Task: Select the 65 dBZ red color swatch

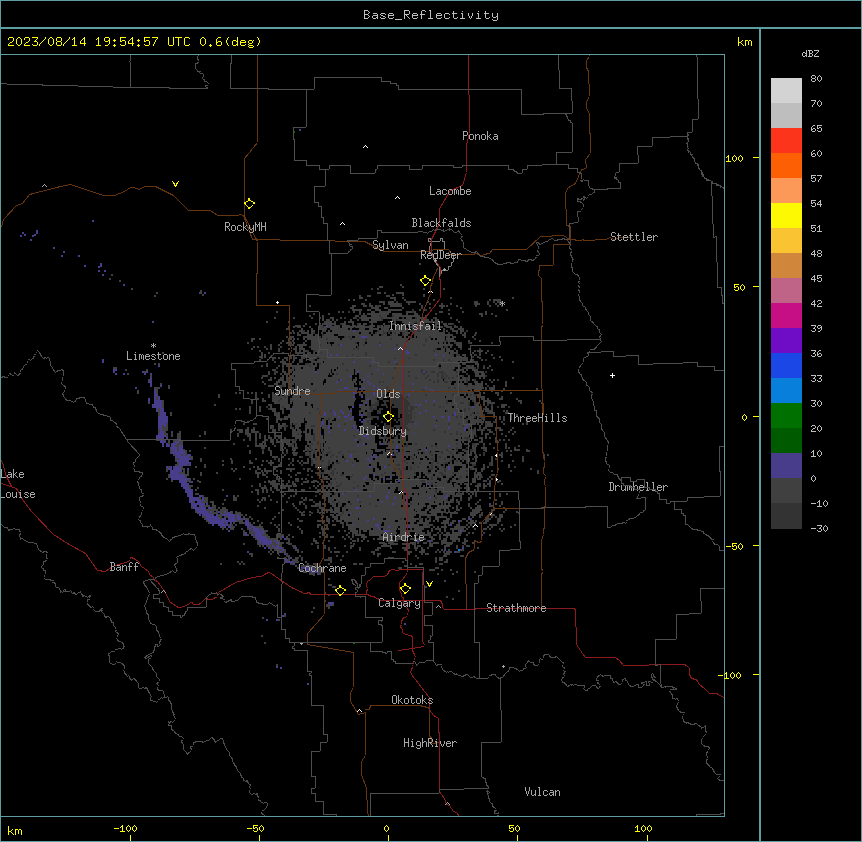Action: point(786,140)
